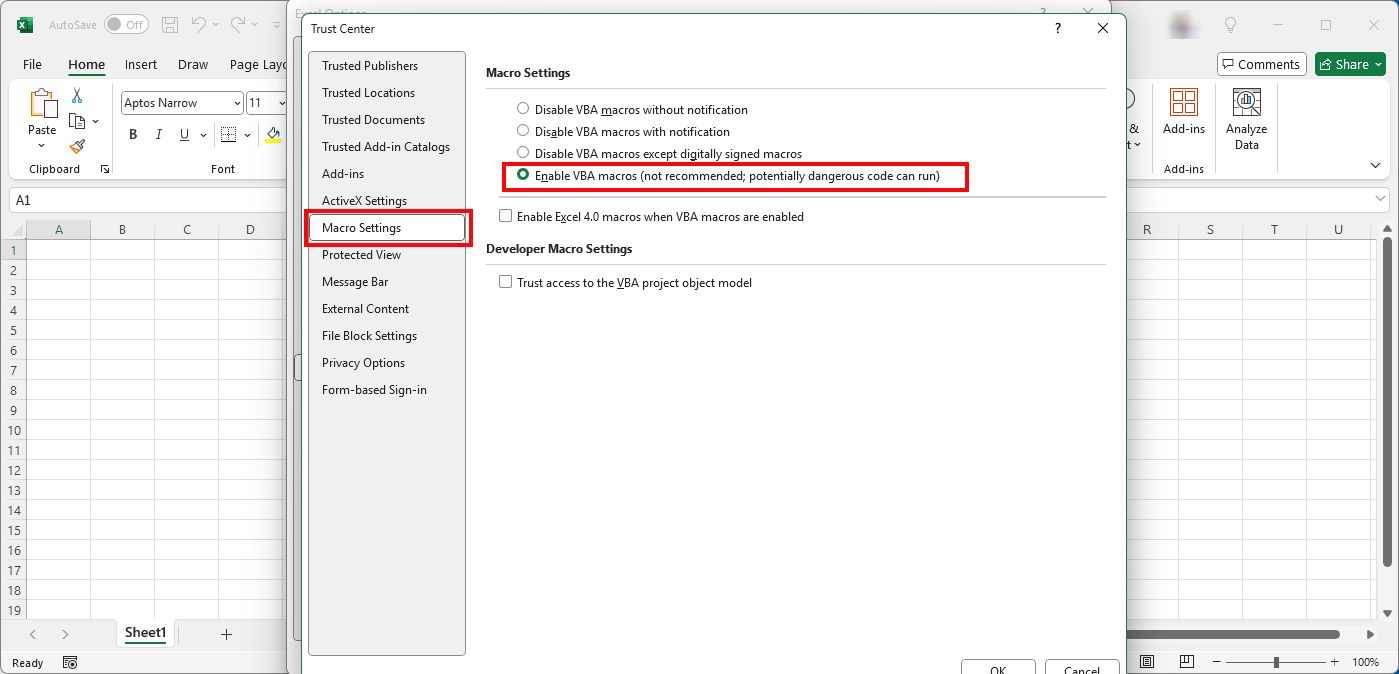Viewport: 1399px width, 674px height.
Task: Click the Italic formatting icon
Action: (x=159, y=135)
